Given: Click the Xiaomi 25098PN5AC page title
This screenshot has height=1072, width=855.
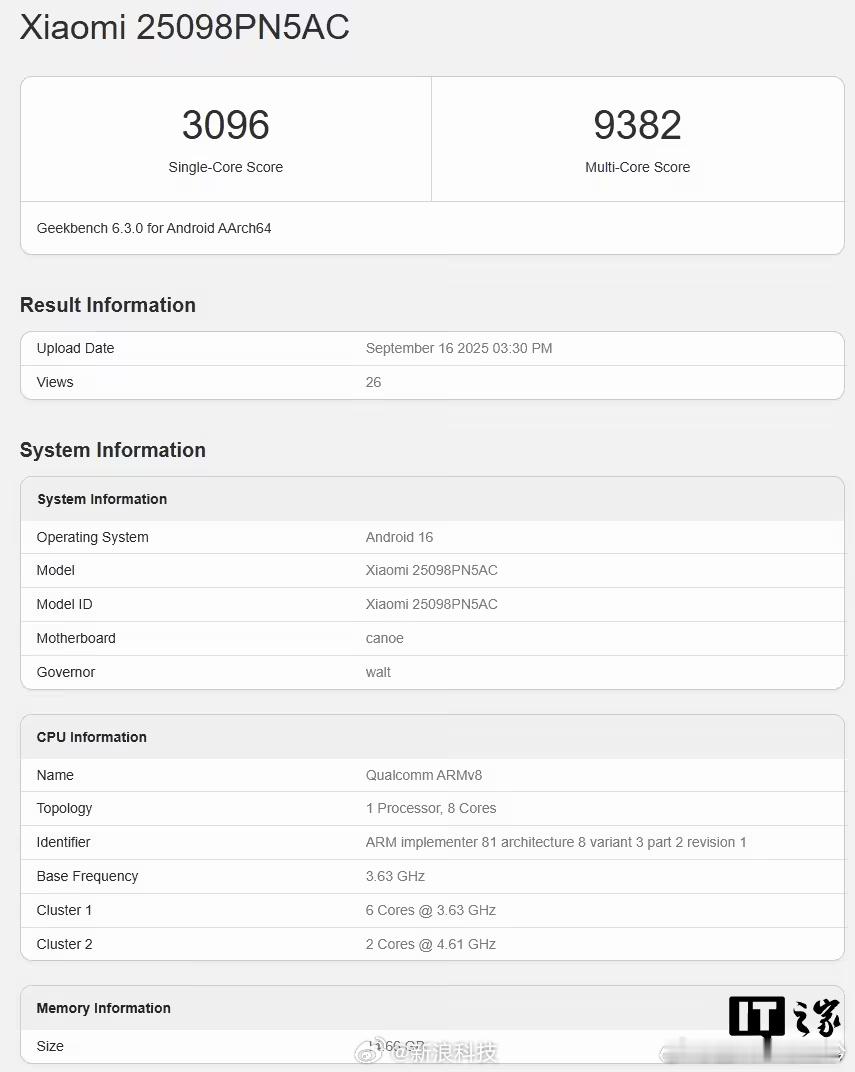Looking at the screenshot, I should [x=185, y=27].
